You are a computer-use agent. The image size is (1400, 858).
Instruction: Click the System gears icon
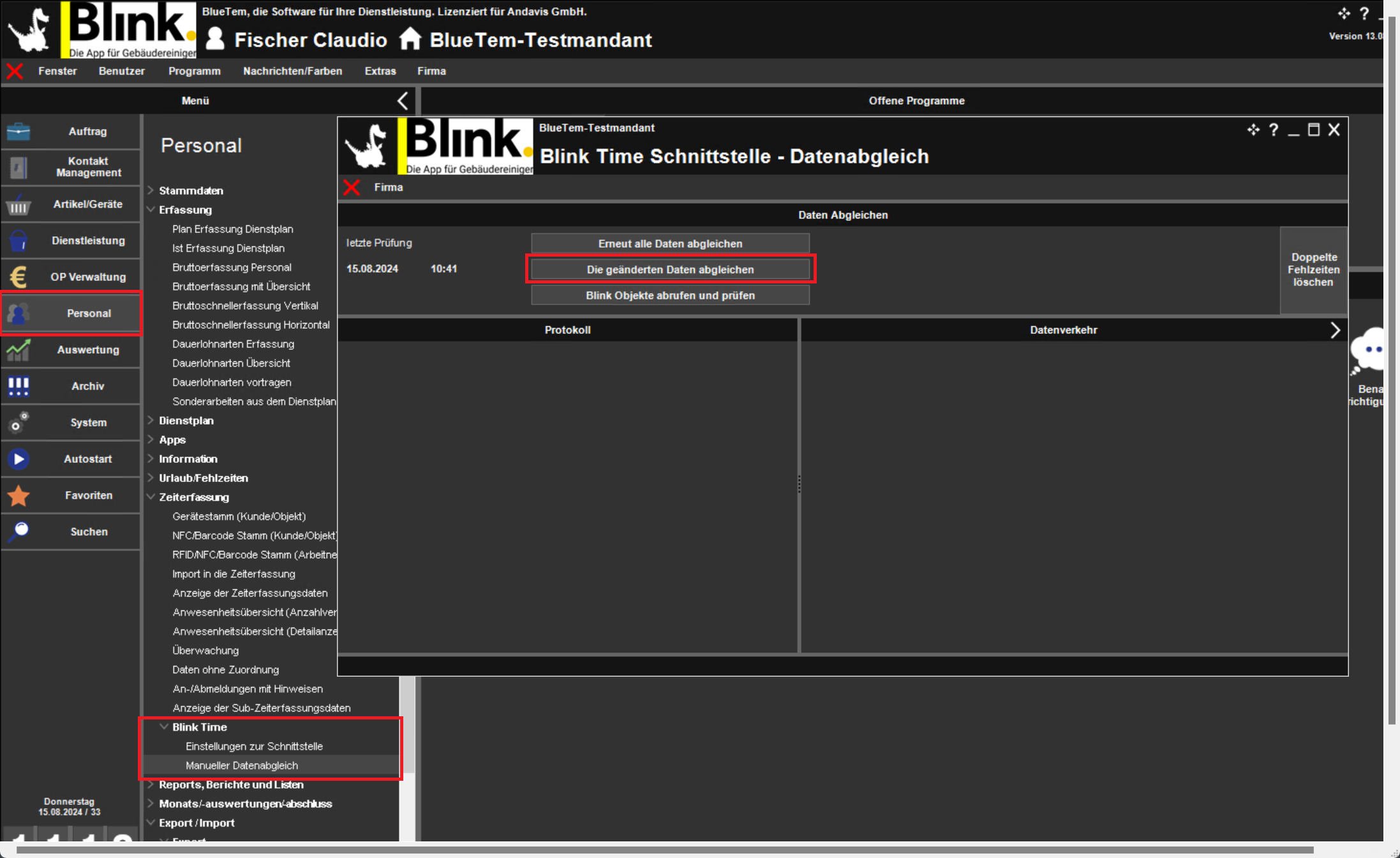19,423
